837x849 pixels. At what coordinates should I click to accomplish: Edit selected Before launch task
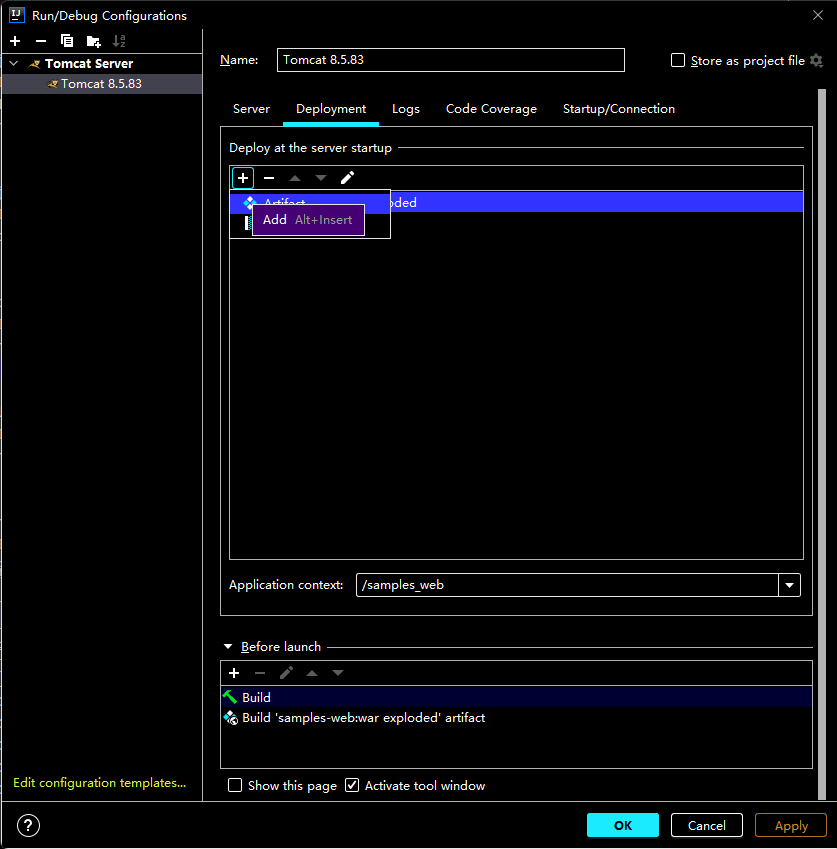tap(286, 673)
